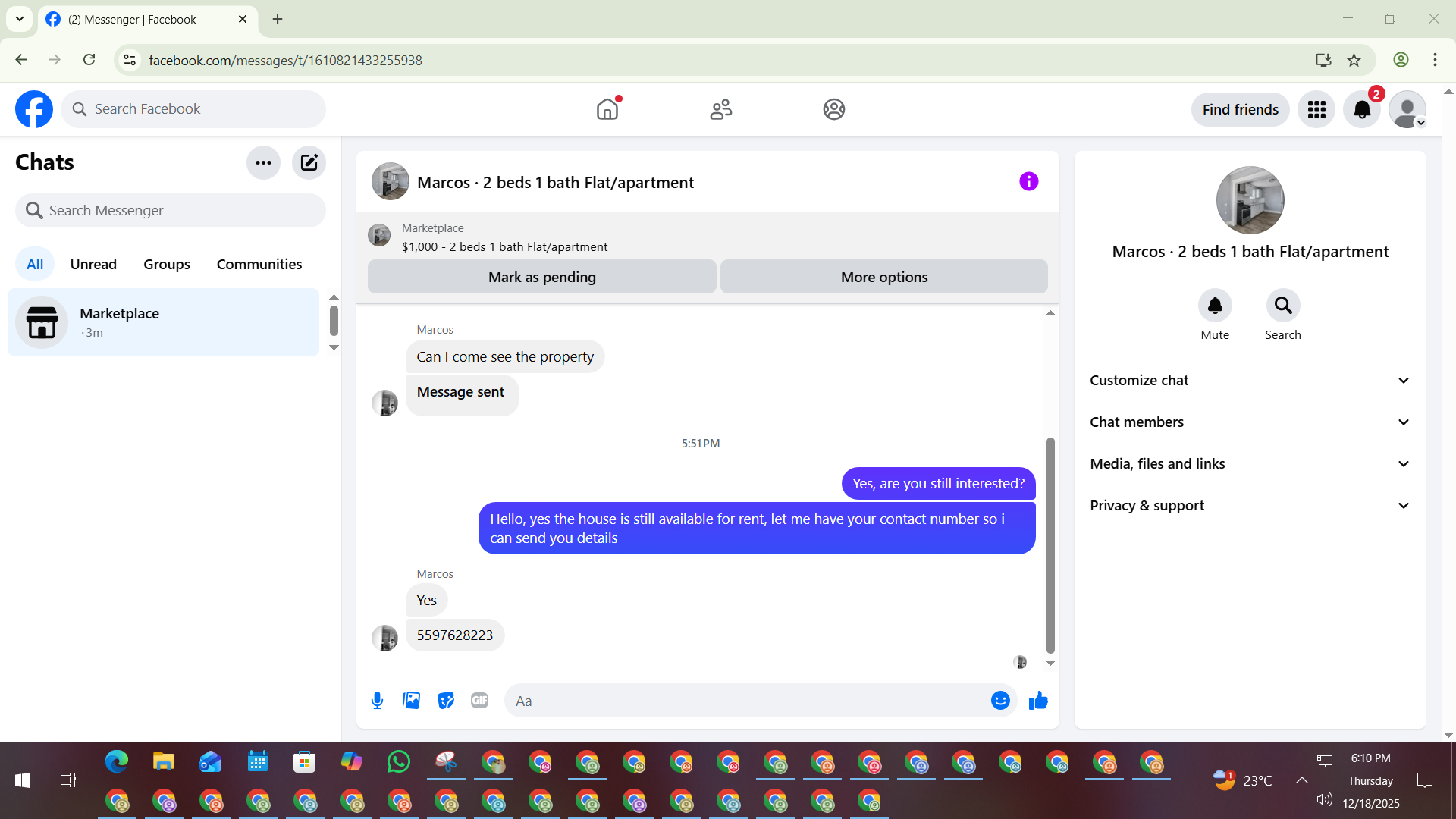Select the Communities filter

(x=259, y=265)
